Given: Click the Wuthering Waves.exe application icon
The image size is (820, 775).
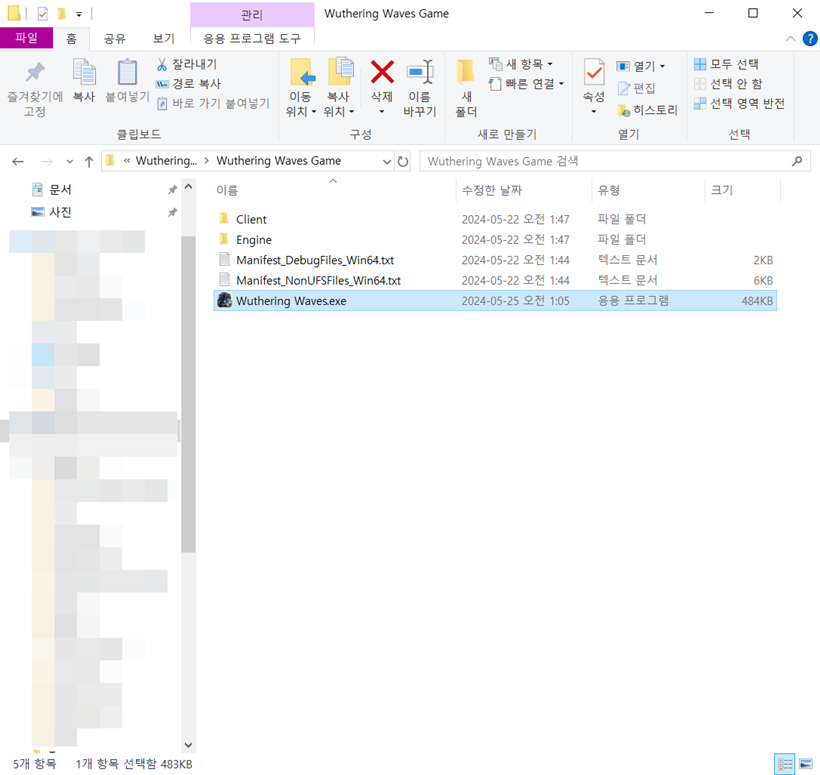Looking at the screenshot, I should coord(224,300).
